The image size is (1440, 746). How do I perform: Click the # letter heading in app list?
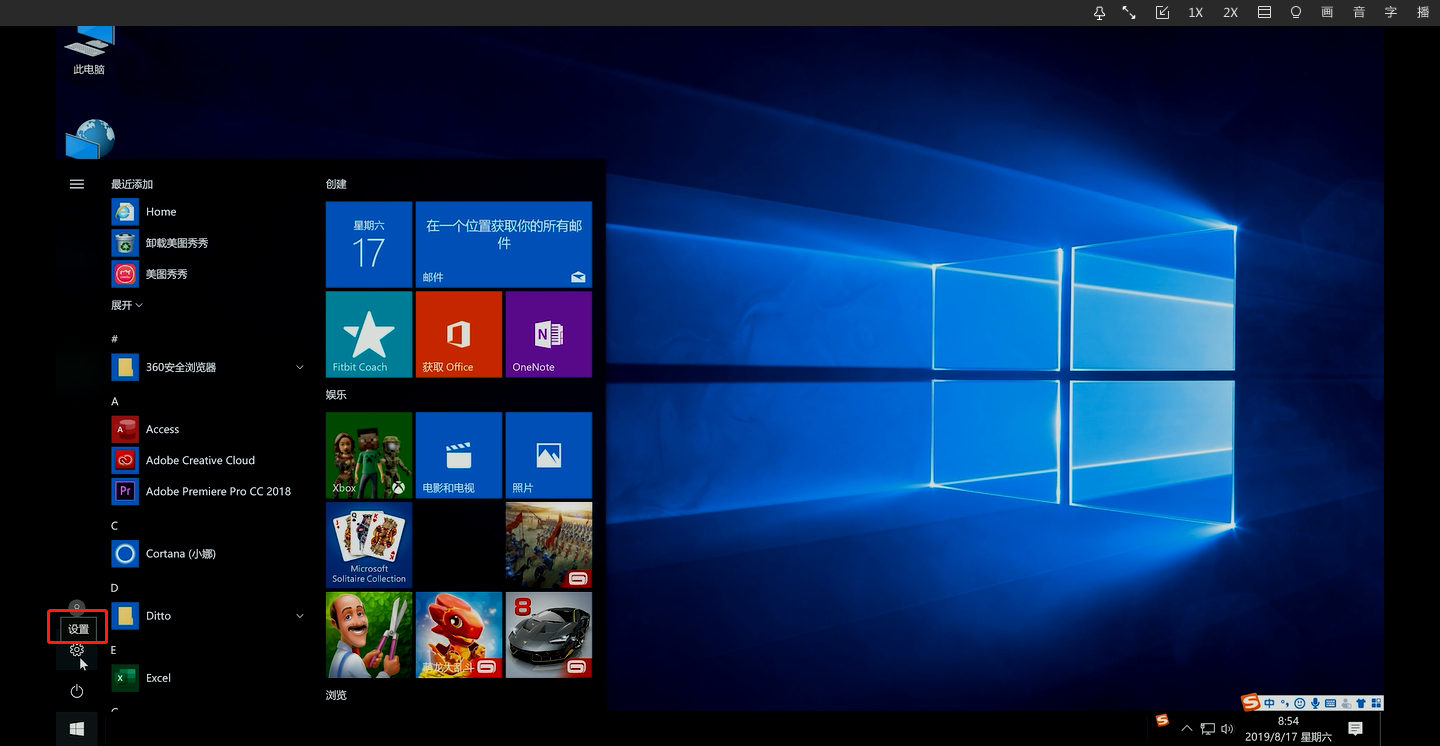(x=114, y=339)
